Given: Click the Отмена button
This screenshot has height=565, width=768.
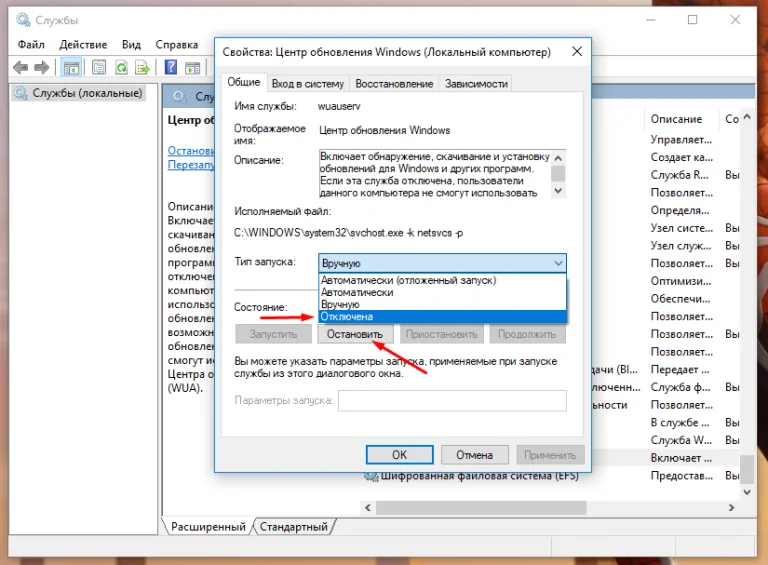Looking at the screenshot, I should click(474, 455).
